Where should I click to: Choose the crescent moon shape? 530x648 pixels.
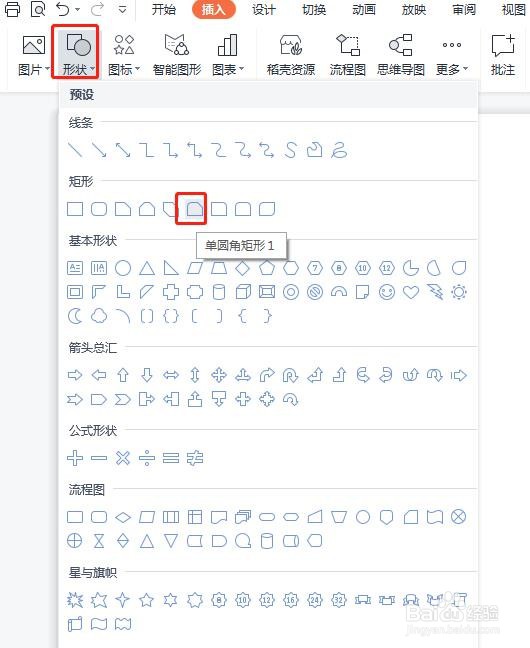(75, 316)
